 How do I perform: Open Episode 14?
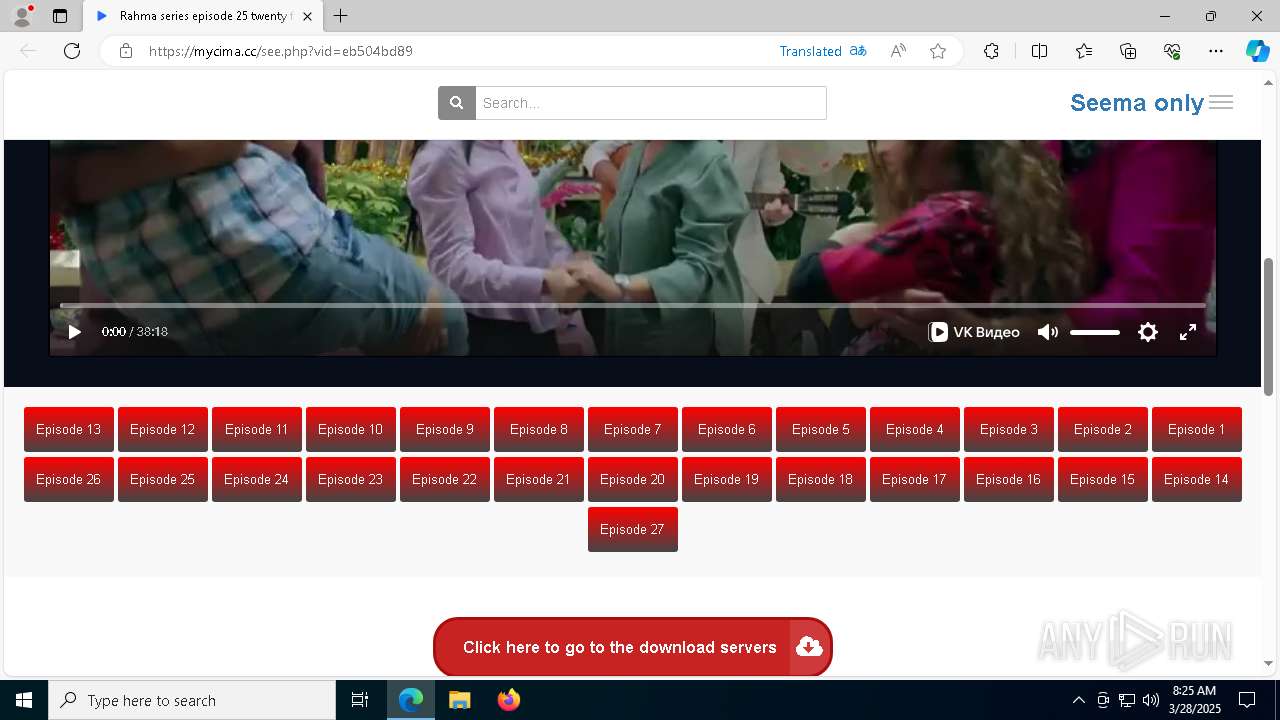(x=1197, y=479)
